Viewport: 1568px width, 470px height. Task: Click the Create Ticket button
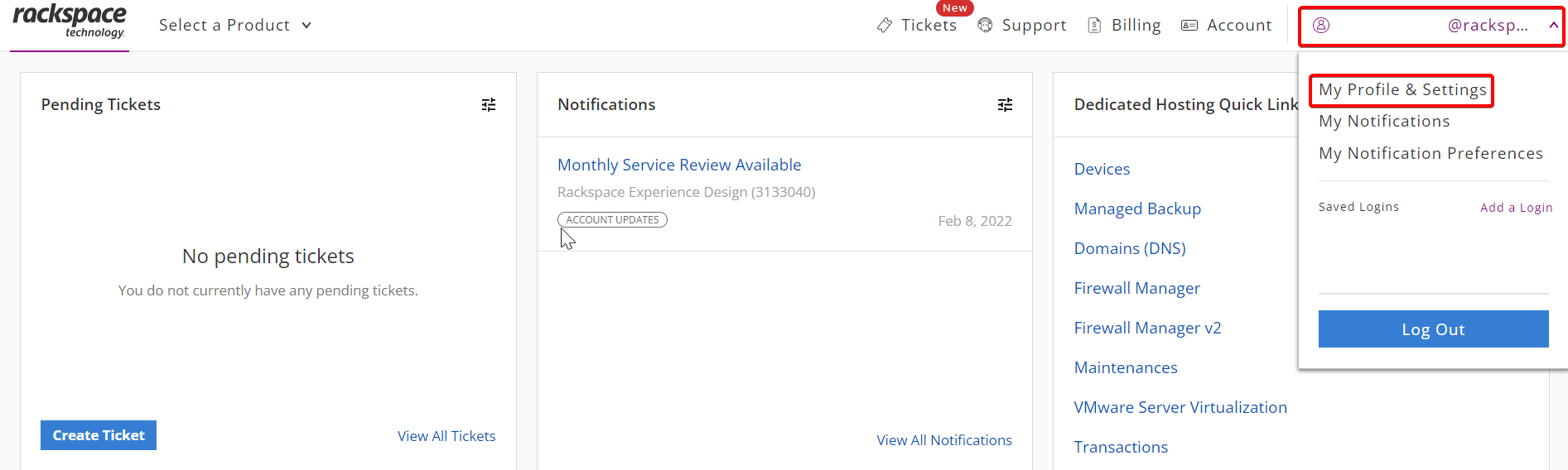[99, 435]
